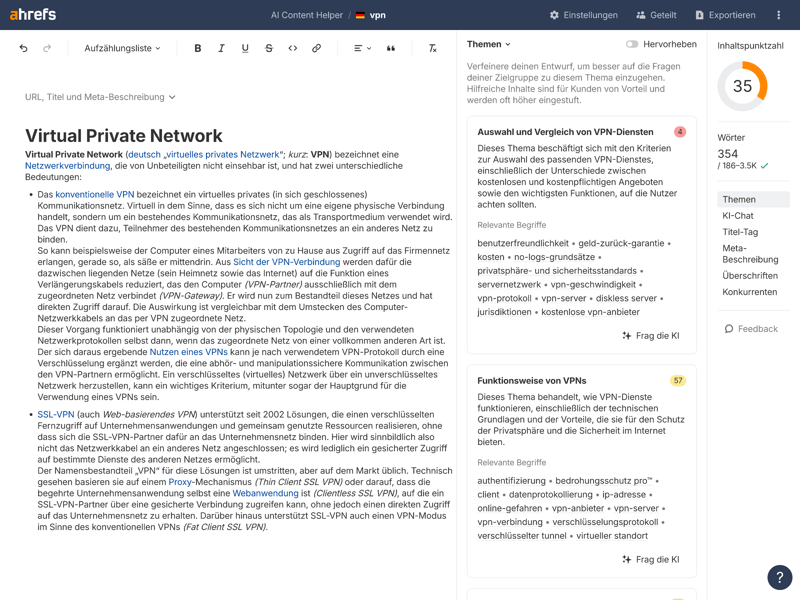Screen dimensions: 800x600
Task: Insert a hyperlink via link icon
Action: pyautogui.click(x=317, y=48)
